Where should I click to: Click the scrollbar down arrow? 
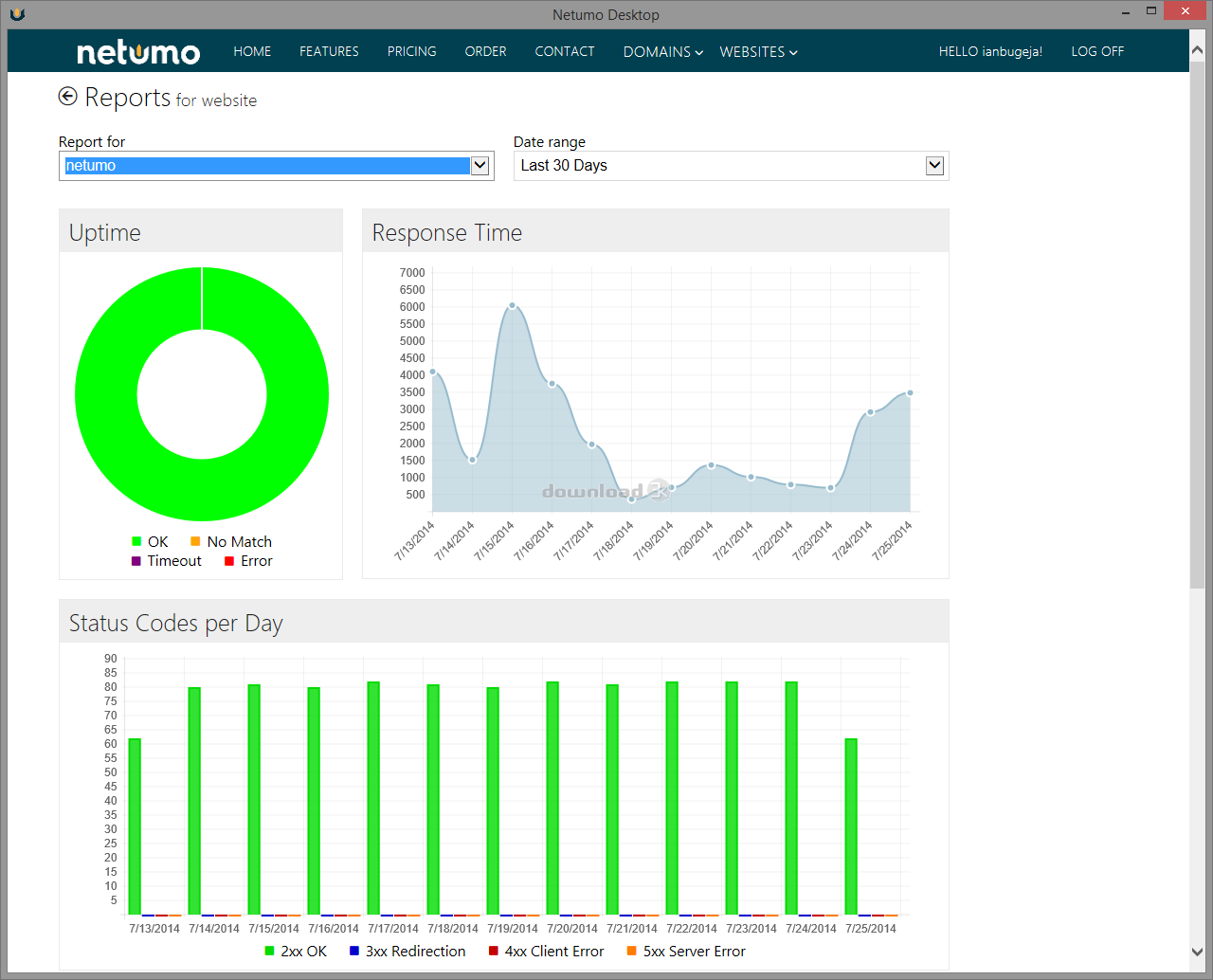(1197, 953)
